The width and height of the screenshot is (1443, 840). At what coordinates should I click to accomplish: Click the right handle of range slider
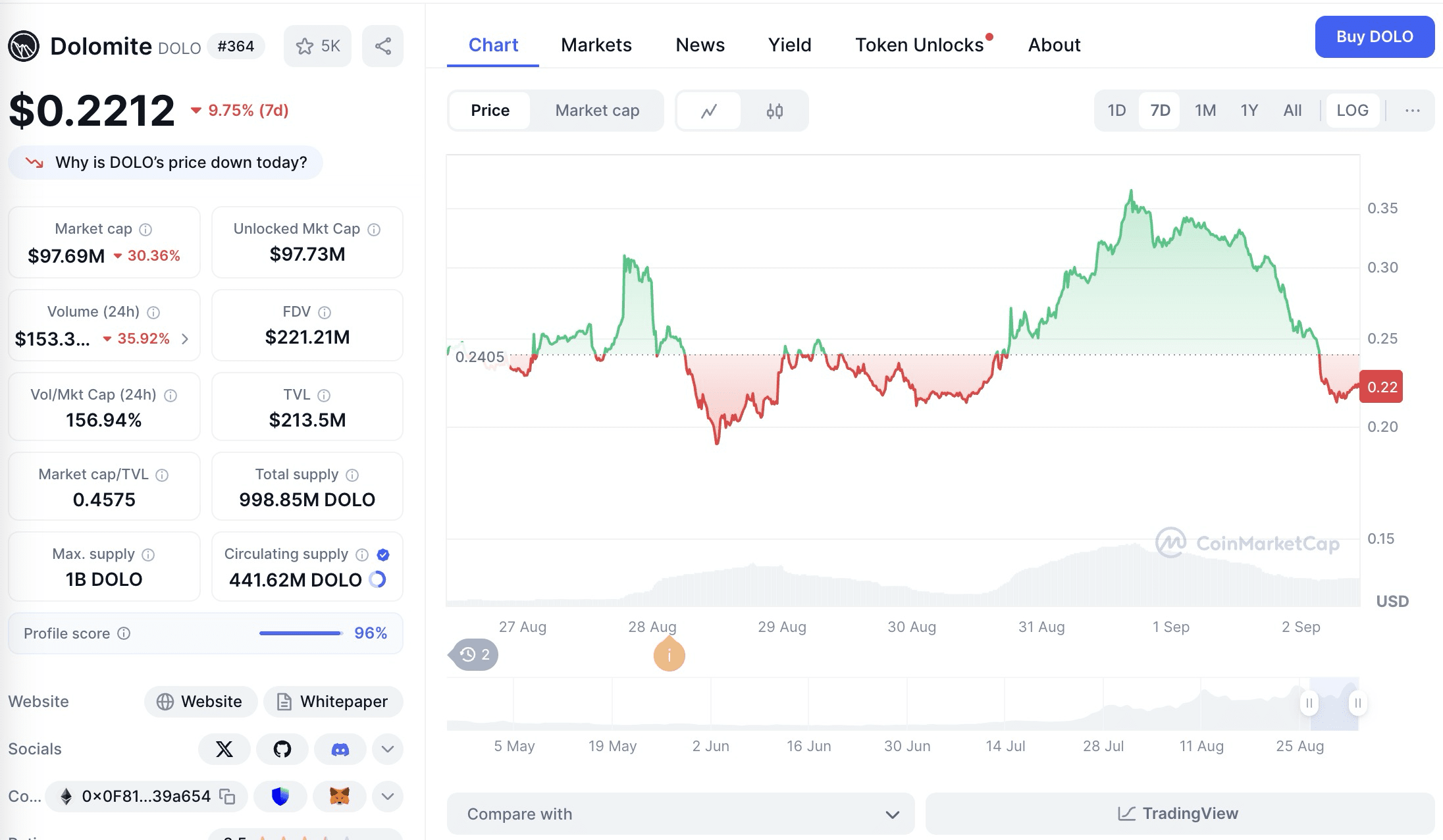(1357, 703)
